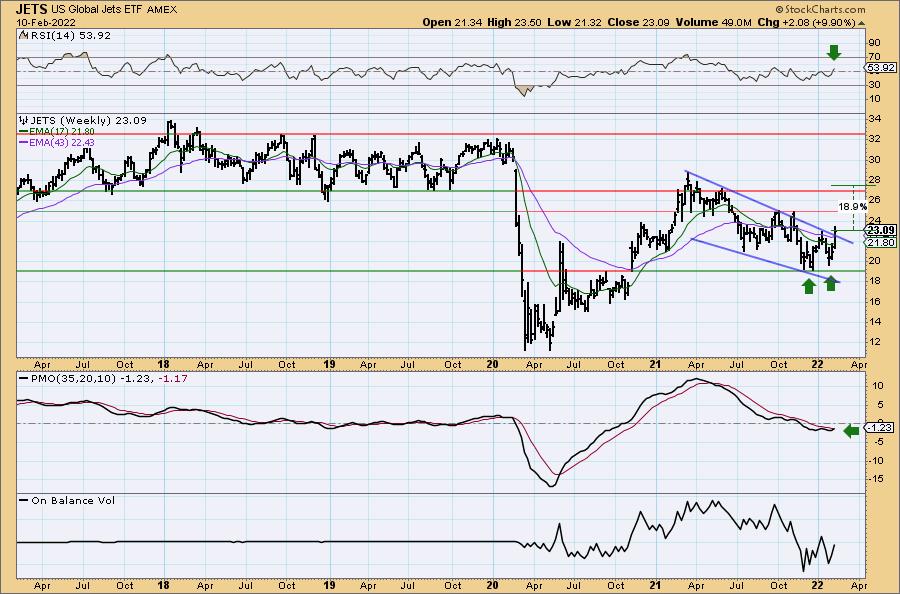Click the EMA(43) 22.43 legend text
Image resolution: width=900 pixels, height=594 pixels.
(62, 142)
